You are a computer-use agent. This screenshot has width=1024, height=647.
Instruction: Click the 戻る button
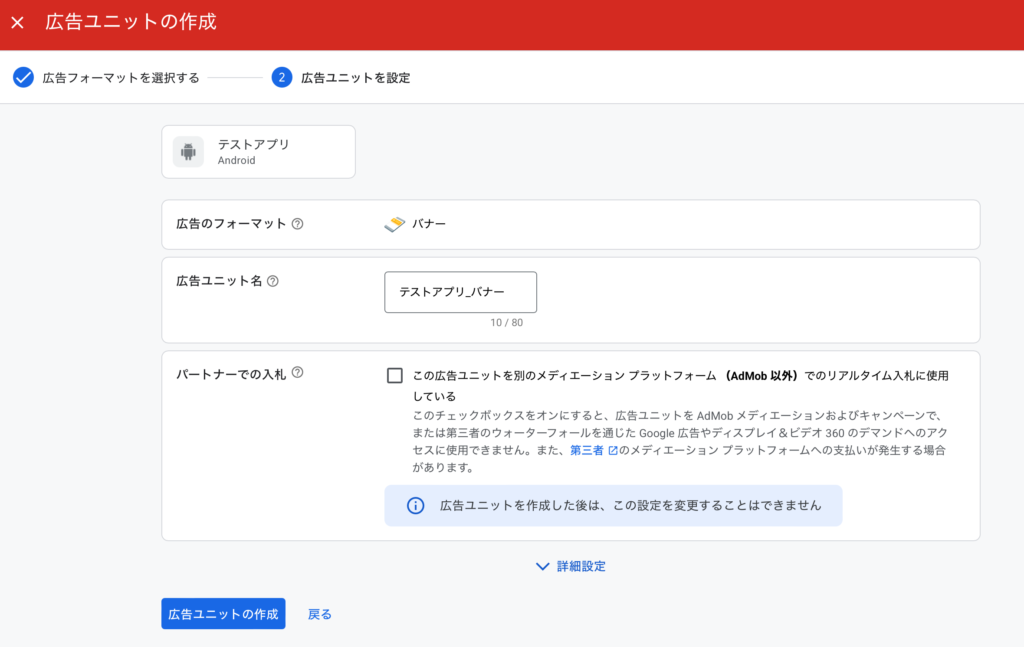320,614
